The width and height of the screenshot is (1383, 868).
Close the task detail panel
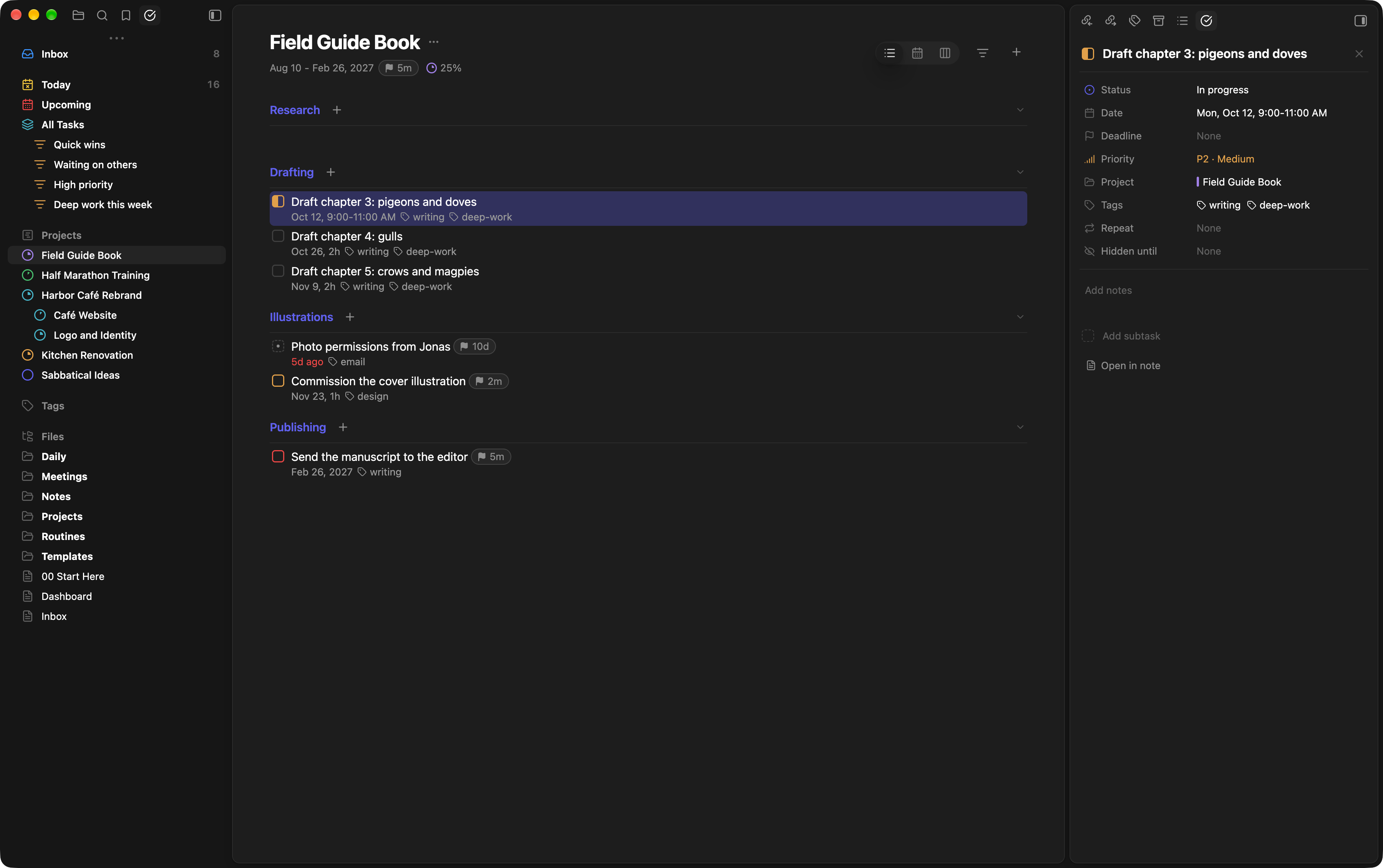[1359, 54]
